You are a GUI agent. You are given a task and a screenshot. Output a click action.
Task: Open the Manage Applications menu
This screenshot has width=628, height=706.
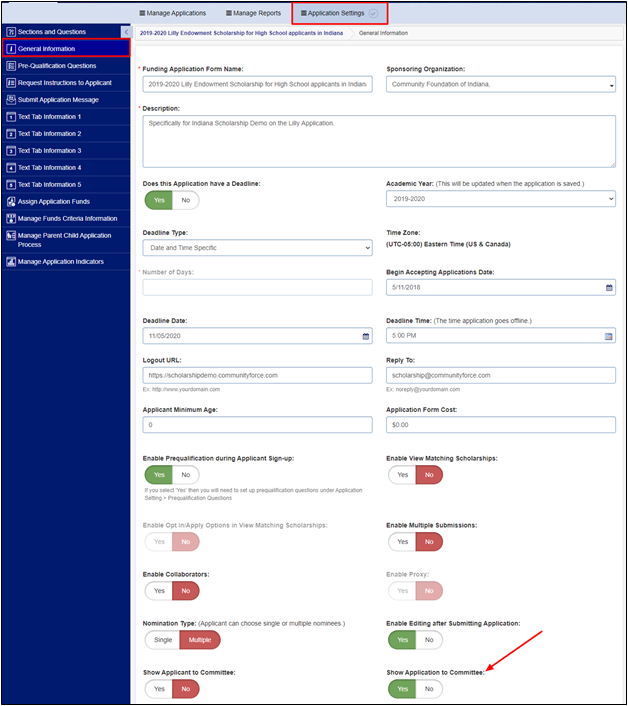[x=172, y=13]
